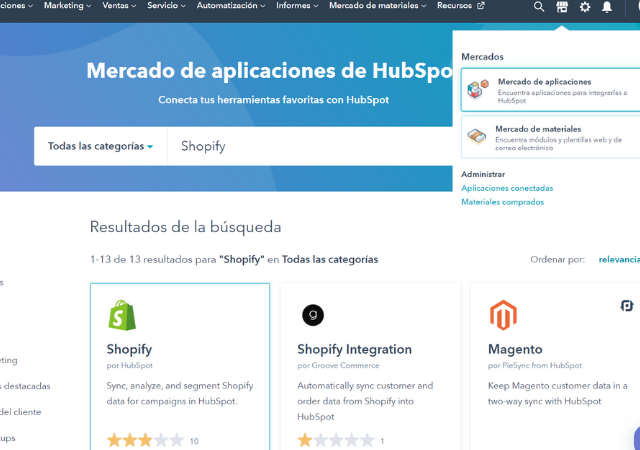This screenshot has width=640, height=450.
Task: Click the Shopify green bag logo
Action: (122, 315)
